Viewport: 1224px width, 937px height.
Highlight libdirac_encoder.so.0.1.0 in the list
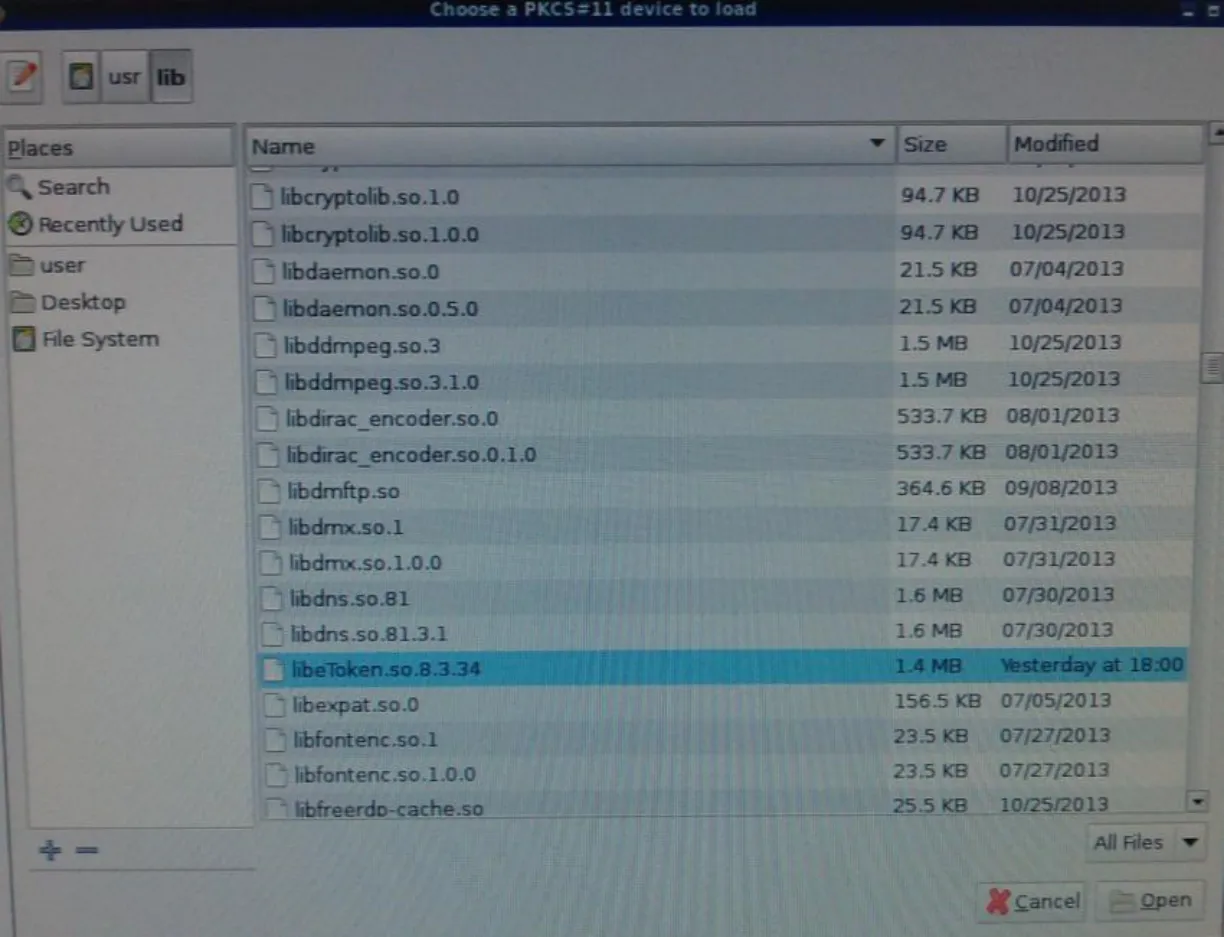tap(722, 454)
